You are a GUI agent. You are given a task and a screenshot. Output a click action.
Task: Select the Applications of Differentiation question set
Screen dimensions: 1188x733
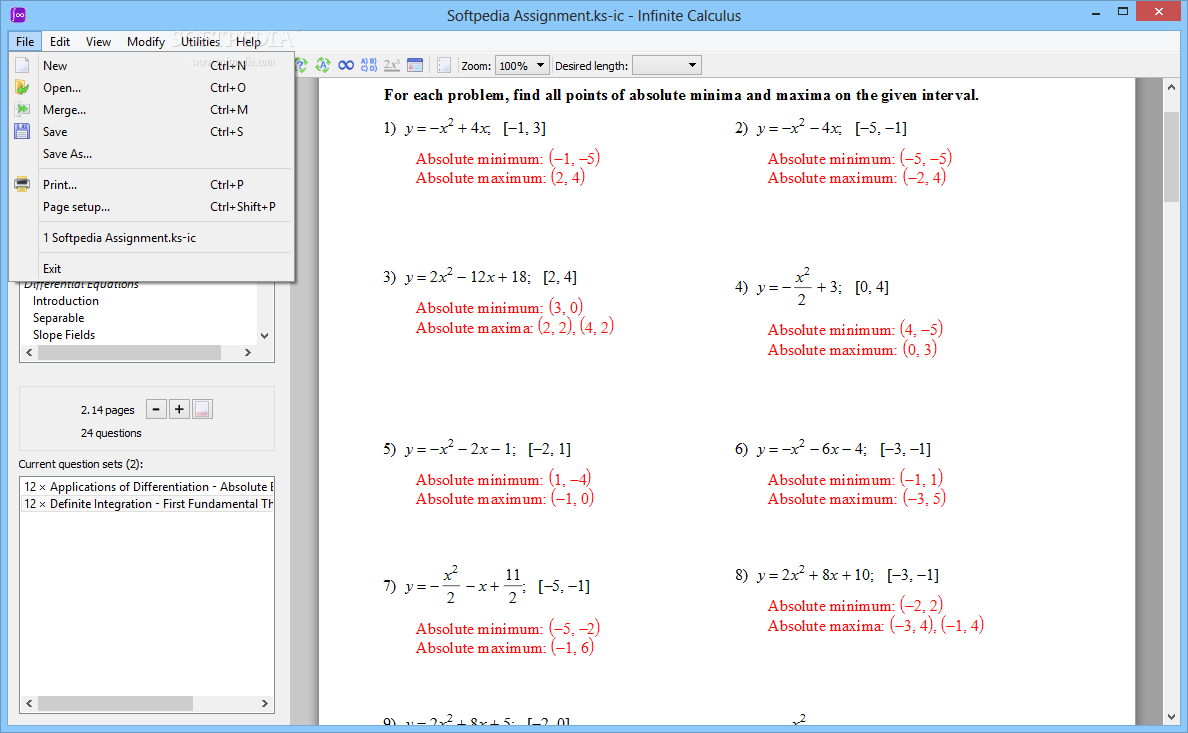pos(147,487)
